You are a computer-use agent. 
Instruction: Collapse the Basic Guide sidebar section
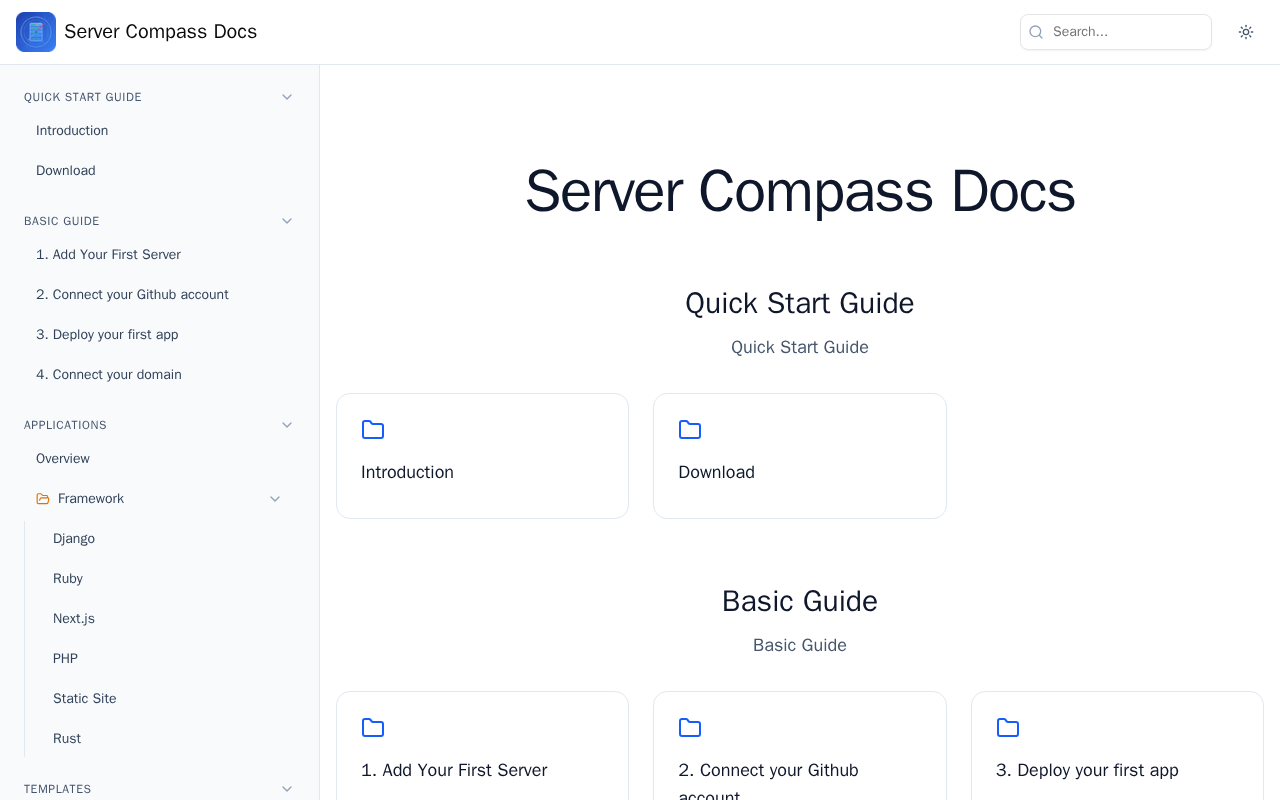coord(287,221)
